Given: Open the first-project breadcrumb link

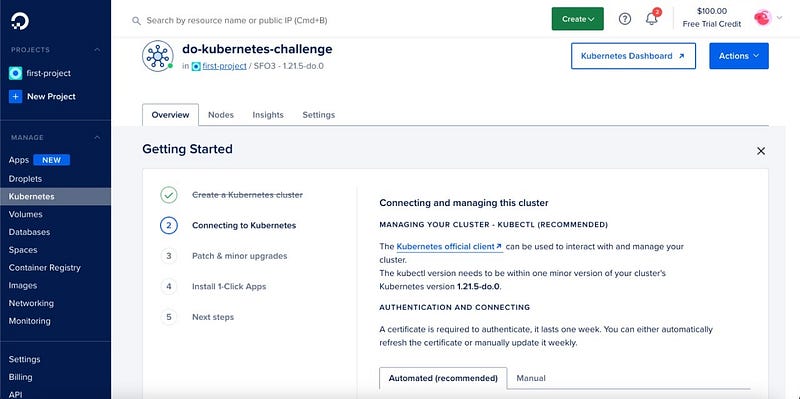Looking at the screenshot, I should pyautogui.click(x=224, y=66).
